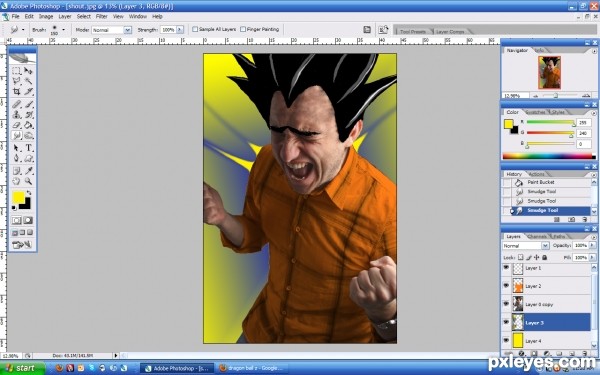Screen dimensions: 600x375
Task: Swap foreground and background colors
Action: pos(28,193)
